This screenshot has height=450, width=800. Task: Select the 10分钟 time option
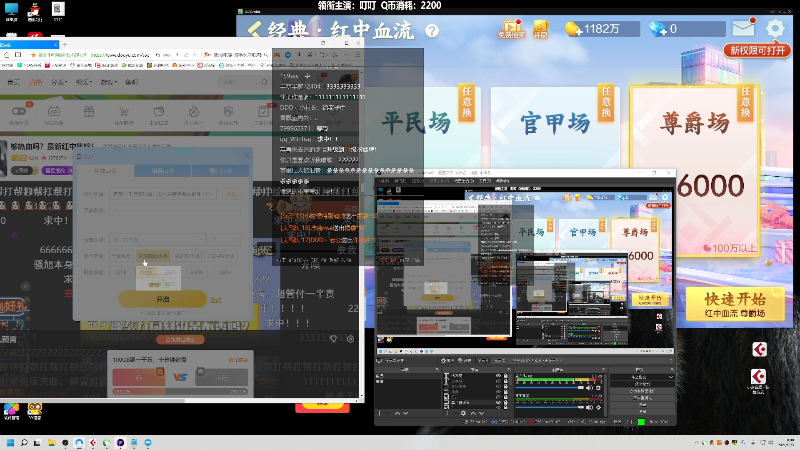[224, 272]
